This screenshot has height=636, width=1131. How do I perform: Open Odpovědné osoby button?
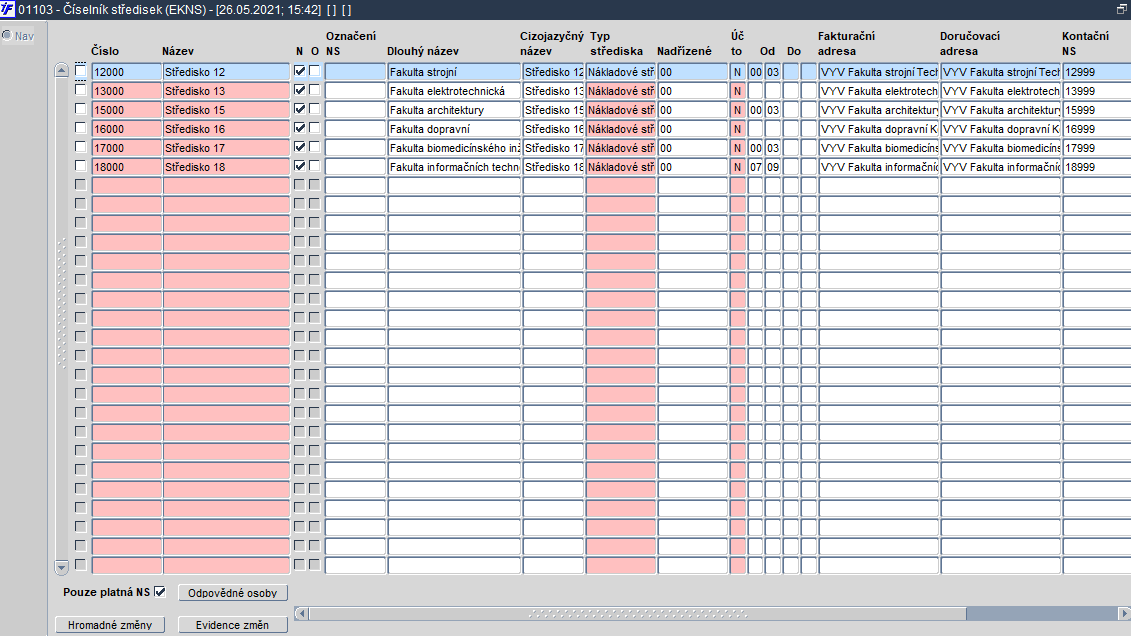tap(232, 593)
